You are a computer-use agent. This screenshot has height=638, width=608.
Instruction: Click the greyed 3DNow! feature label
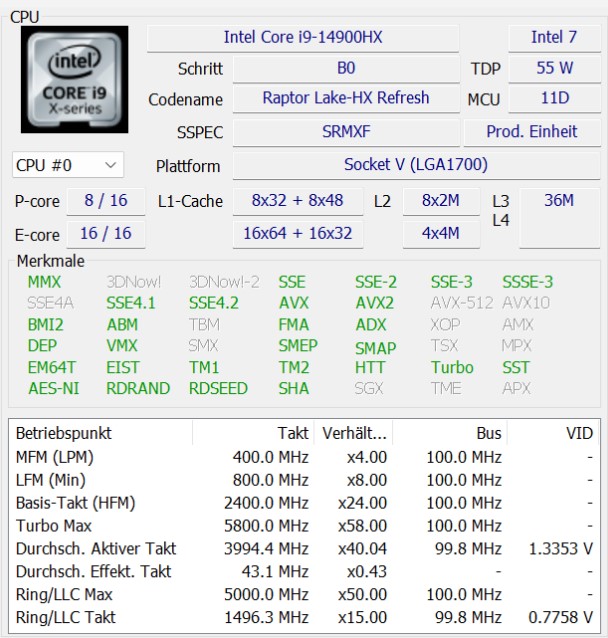point(133,282)
